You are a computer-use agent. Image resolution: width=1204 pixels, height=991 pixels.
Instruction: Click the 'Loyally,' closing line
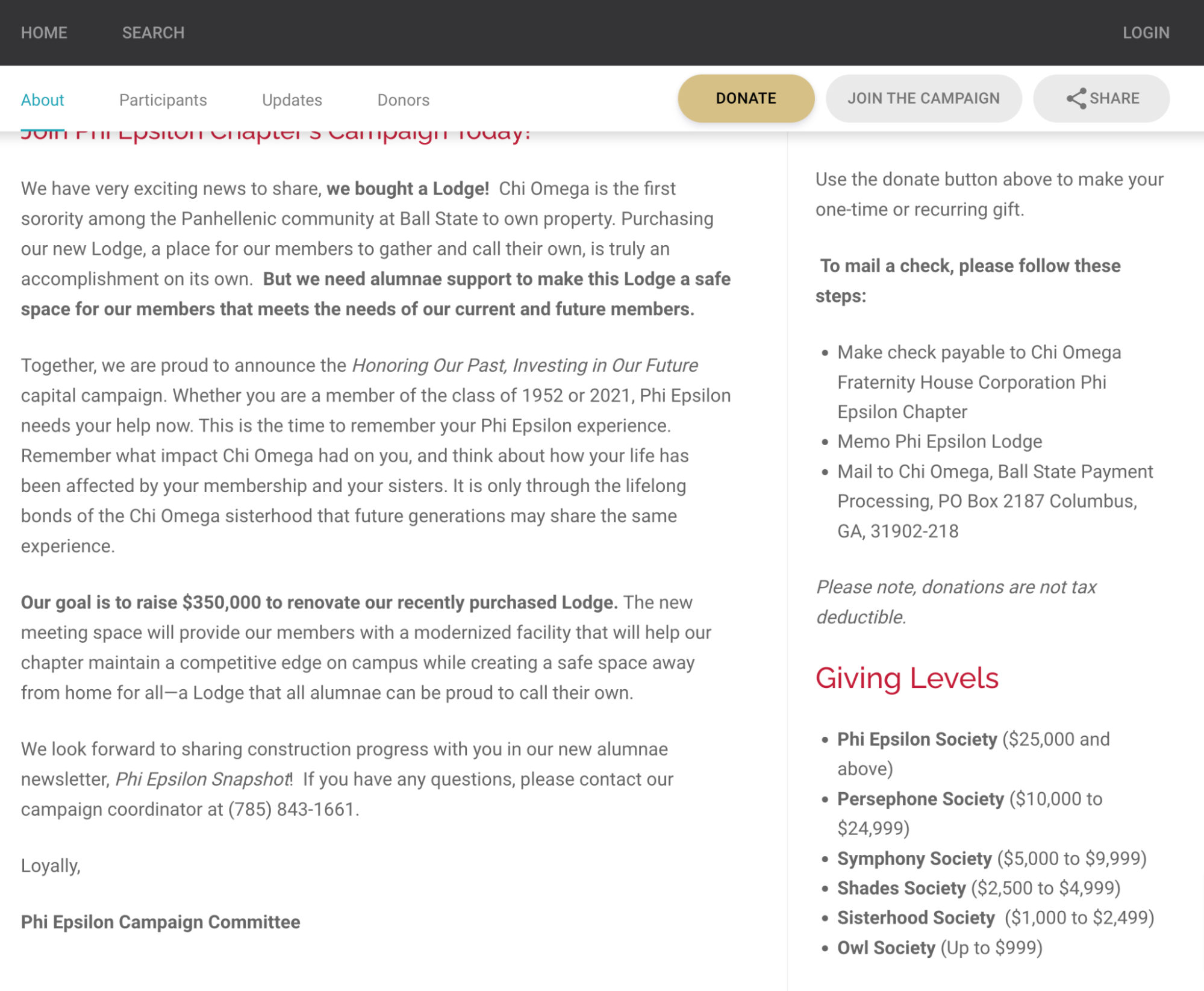[51, 866]
